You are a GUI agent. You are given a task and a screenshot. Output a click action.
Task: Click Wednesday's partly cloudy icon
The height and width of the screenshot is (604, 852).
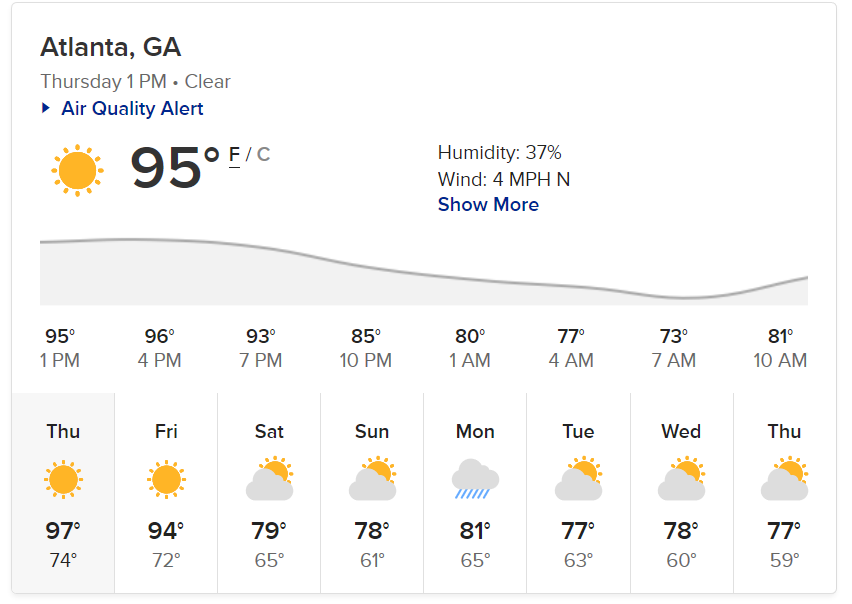pos(681,479)
